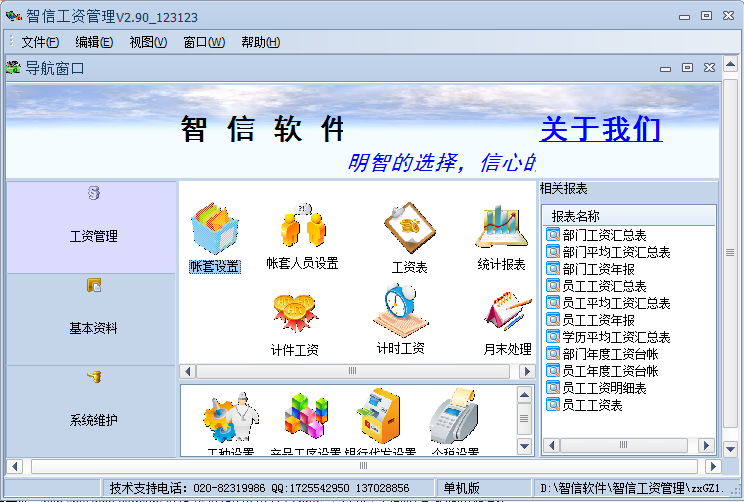Select the 工资管理 sidebar section
Image resolution: width=744 pixels, height=502 pixels.
(92, 227)
